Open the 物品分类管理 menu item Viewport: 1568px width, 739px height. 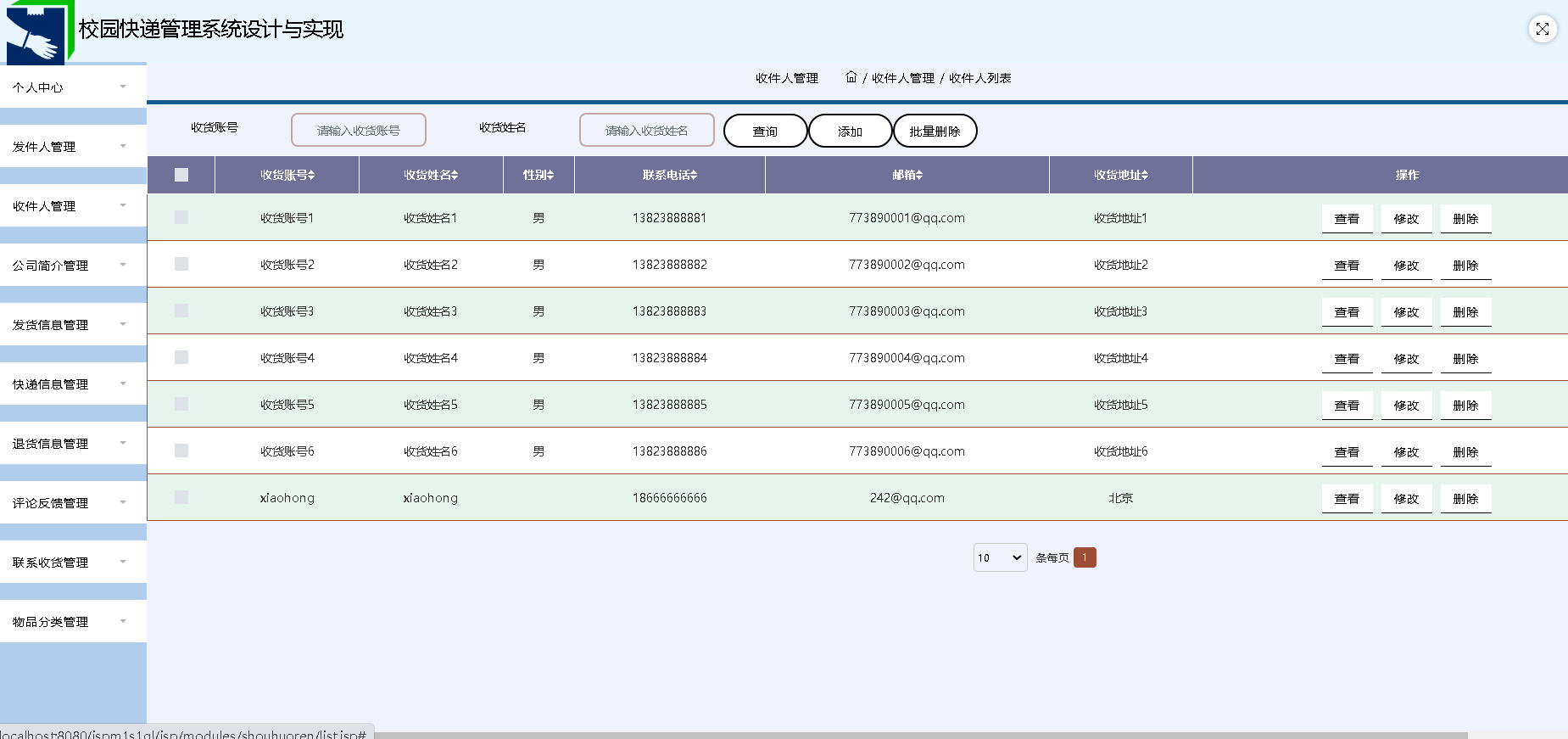[73, 621]
